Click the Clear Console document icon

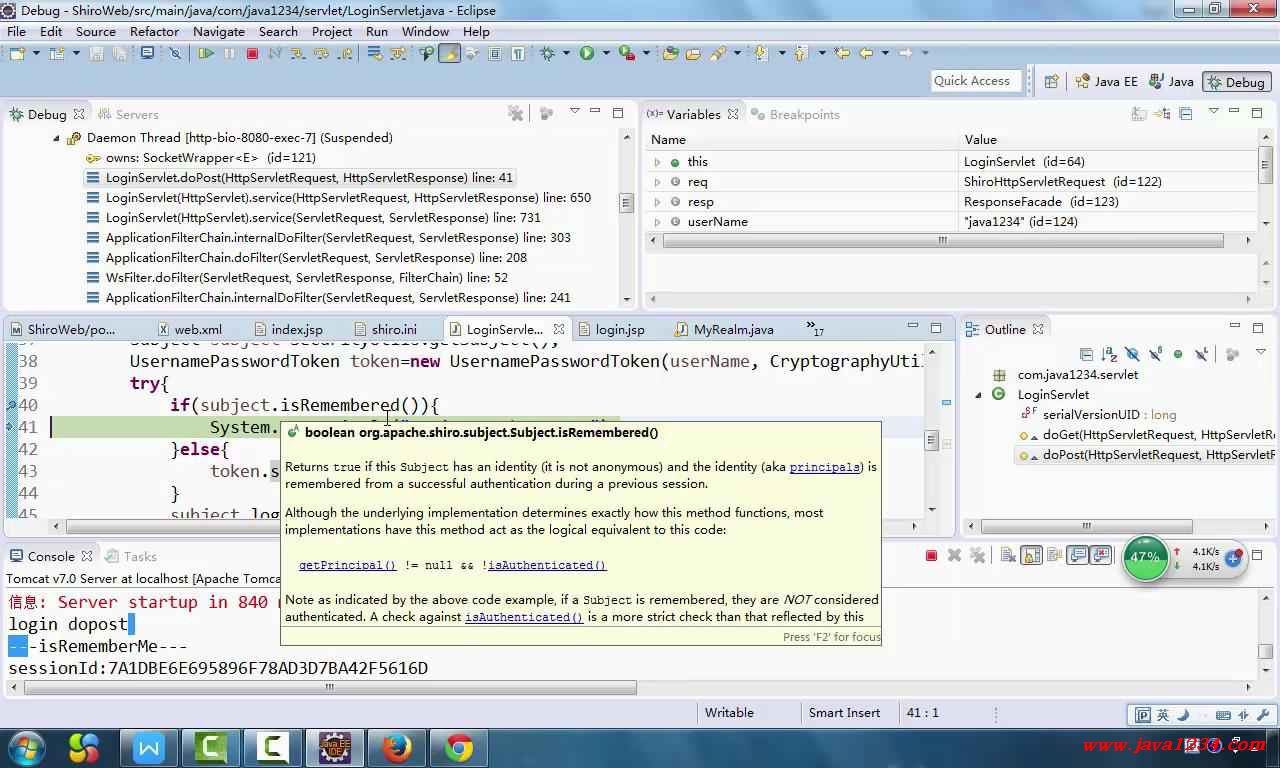(x=1008, y=555)
